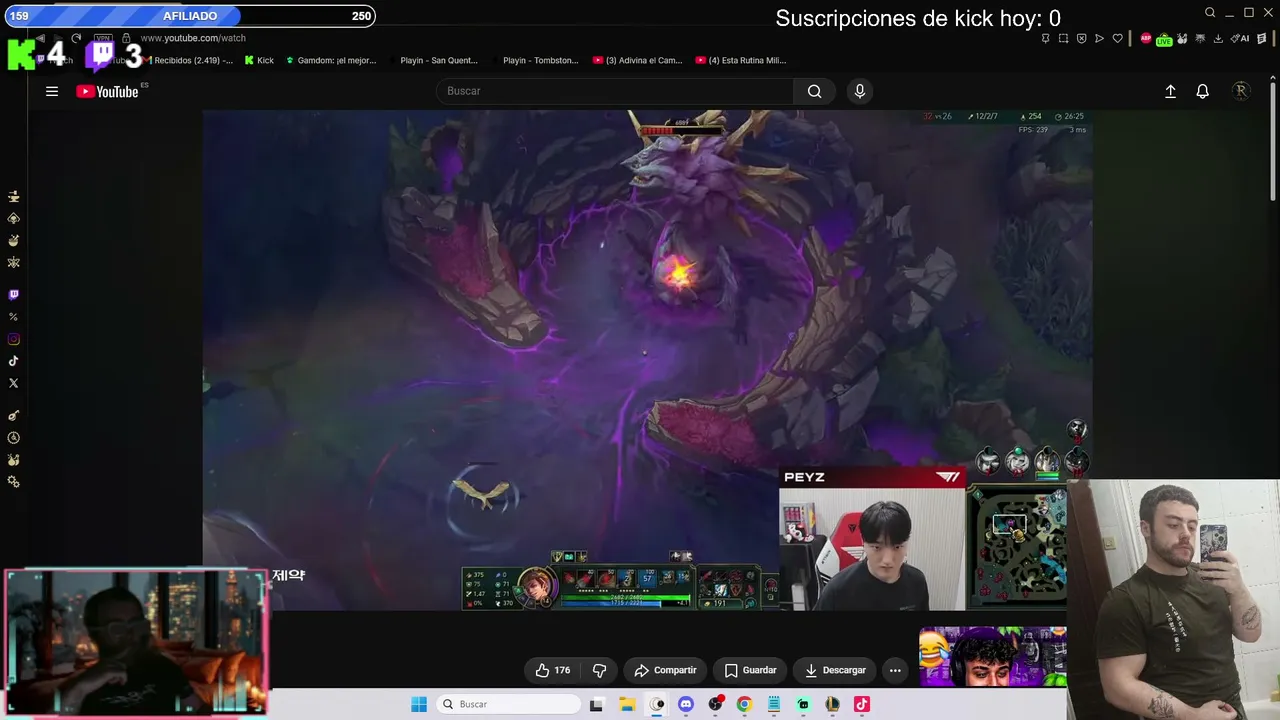
Task: Open Instagram in the browser sidebar
Action: (x=14, y=339)
